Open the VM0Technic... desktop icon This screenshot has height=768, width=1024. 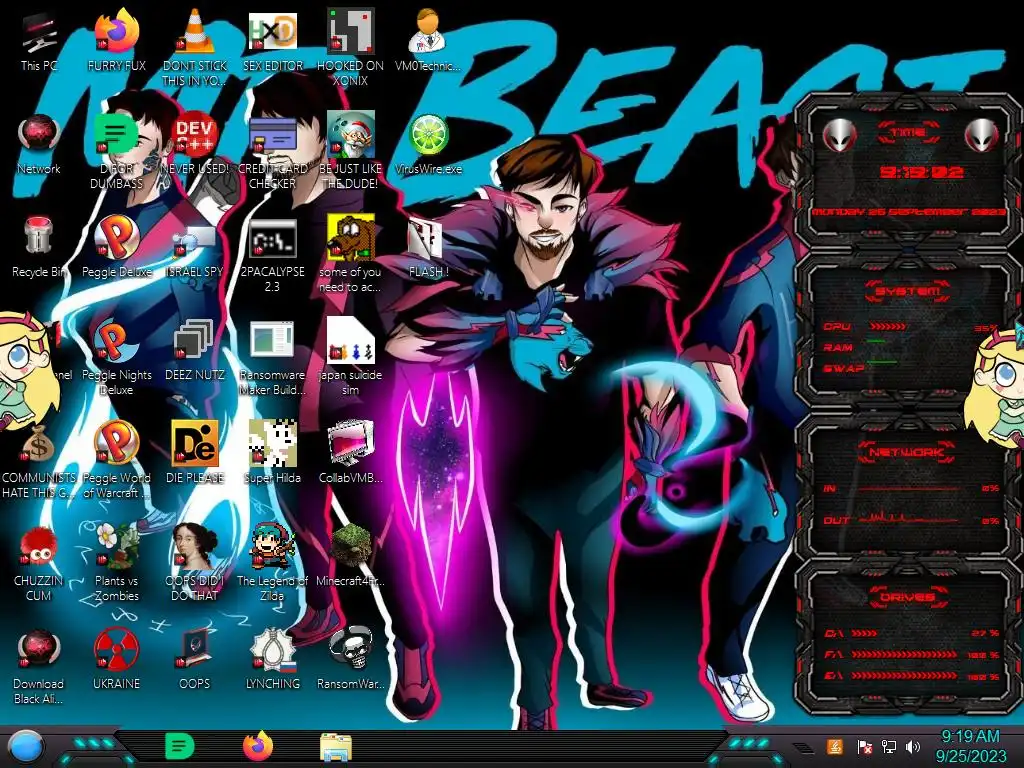[428, 40]
